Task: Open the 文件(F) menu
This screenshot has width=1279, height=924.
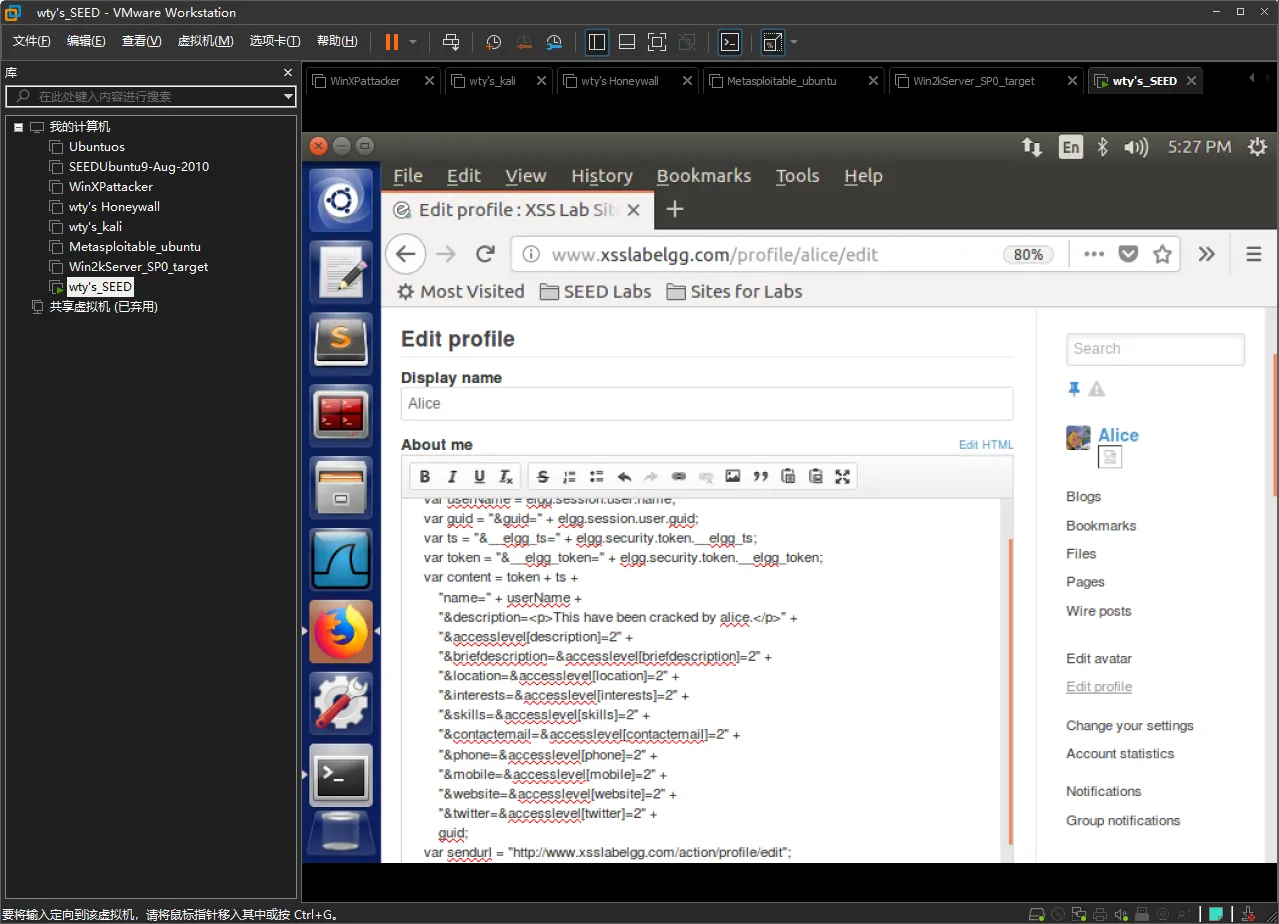Action: point(32,41)
